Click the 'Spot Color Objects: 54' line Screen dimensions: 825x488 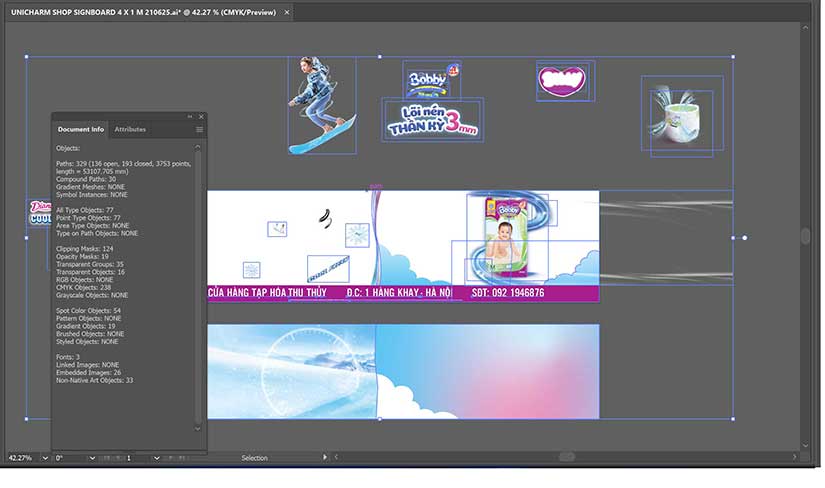coord(88,311)
